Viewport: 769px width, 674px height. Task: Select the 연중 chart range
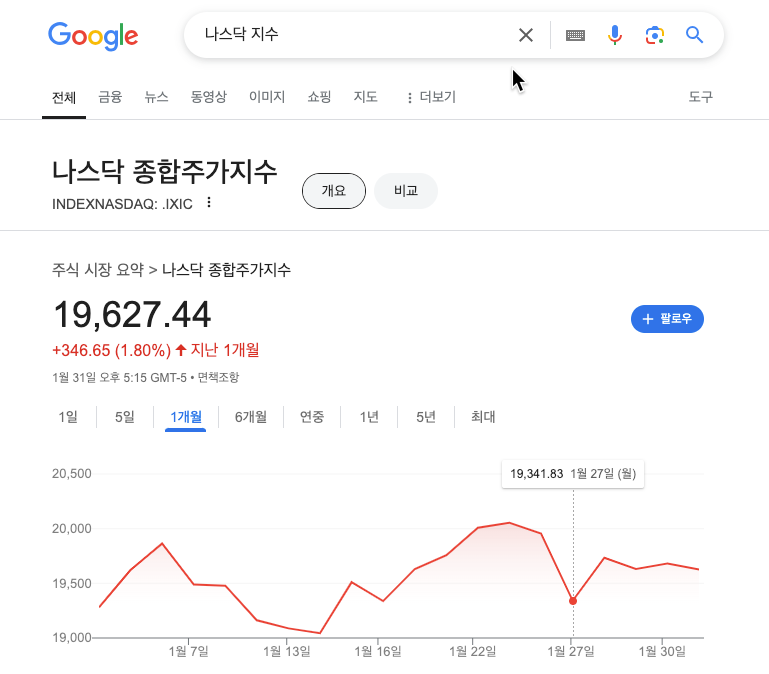point(312,417)
